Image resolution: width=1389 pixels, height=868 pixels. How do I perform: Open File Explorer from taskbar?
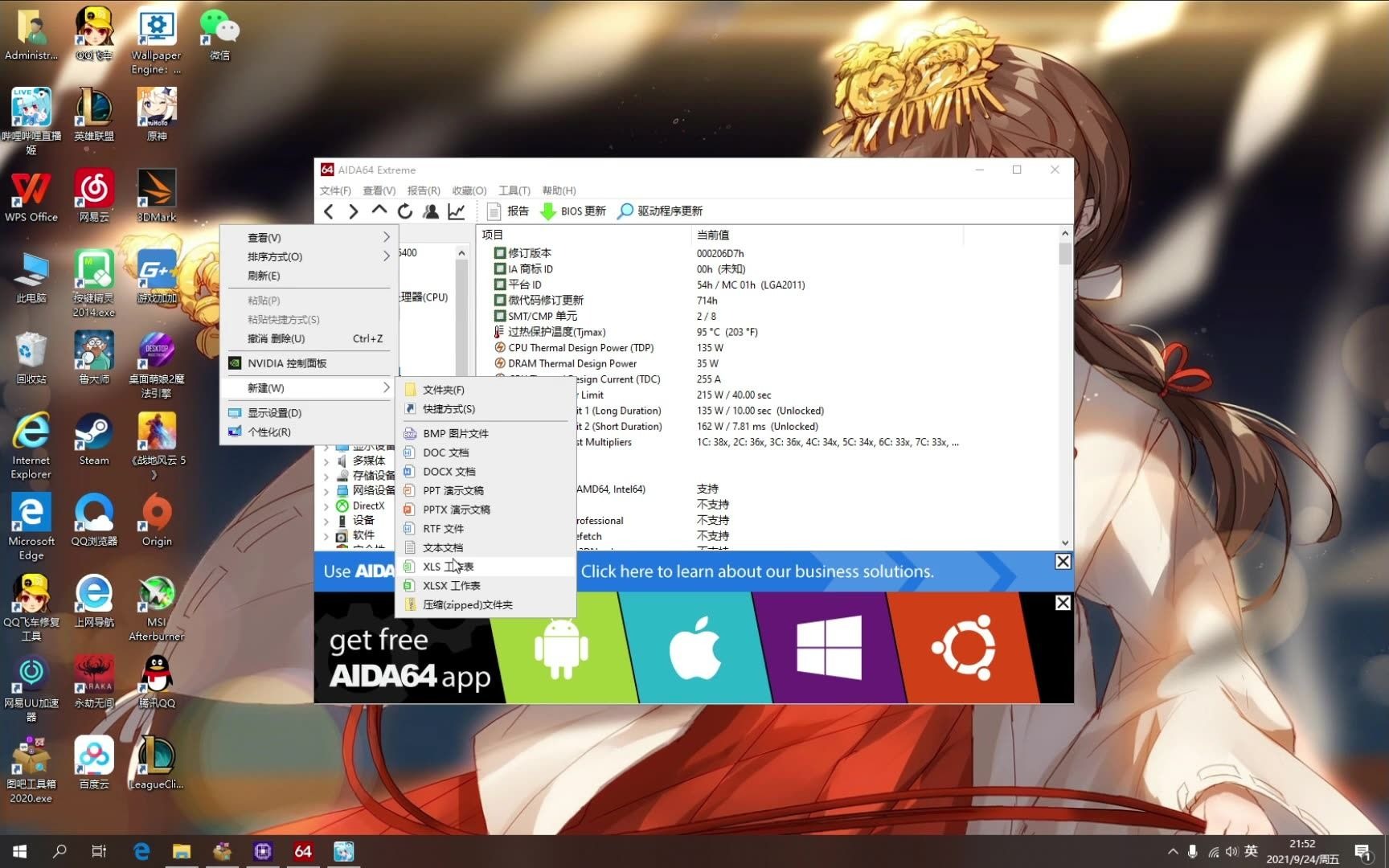click(182, 851)
